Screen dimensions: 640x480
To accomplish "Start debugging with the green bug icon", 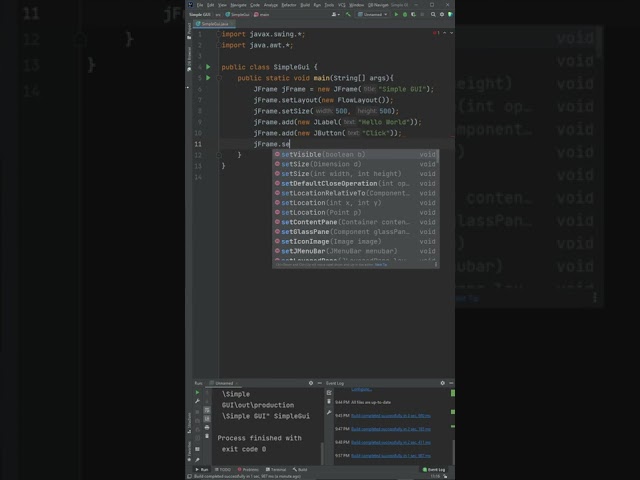I will click(x=405, y=14).
